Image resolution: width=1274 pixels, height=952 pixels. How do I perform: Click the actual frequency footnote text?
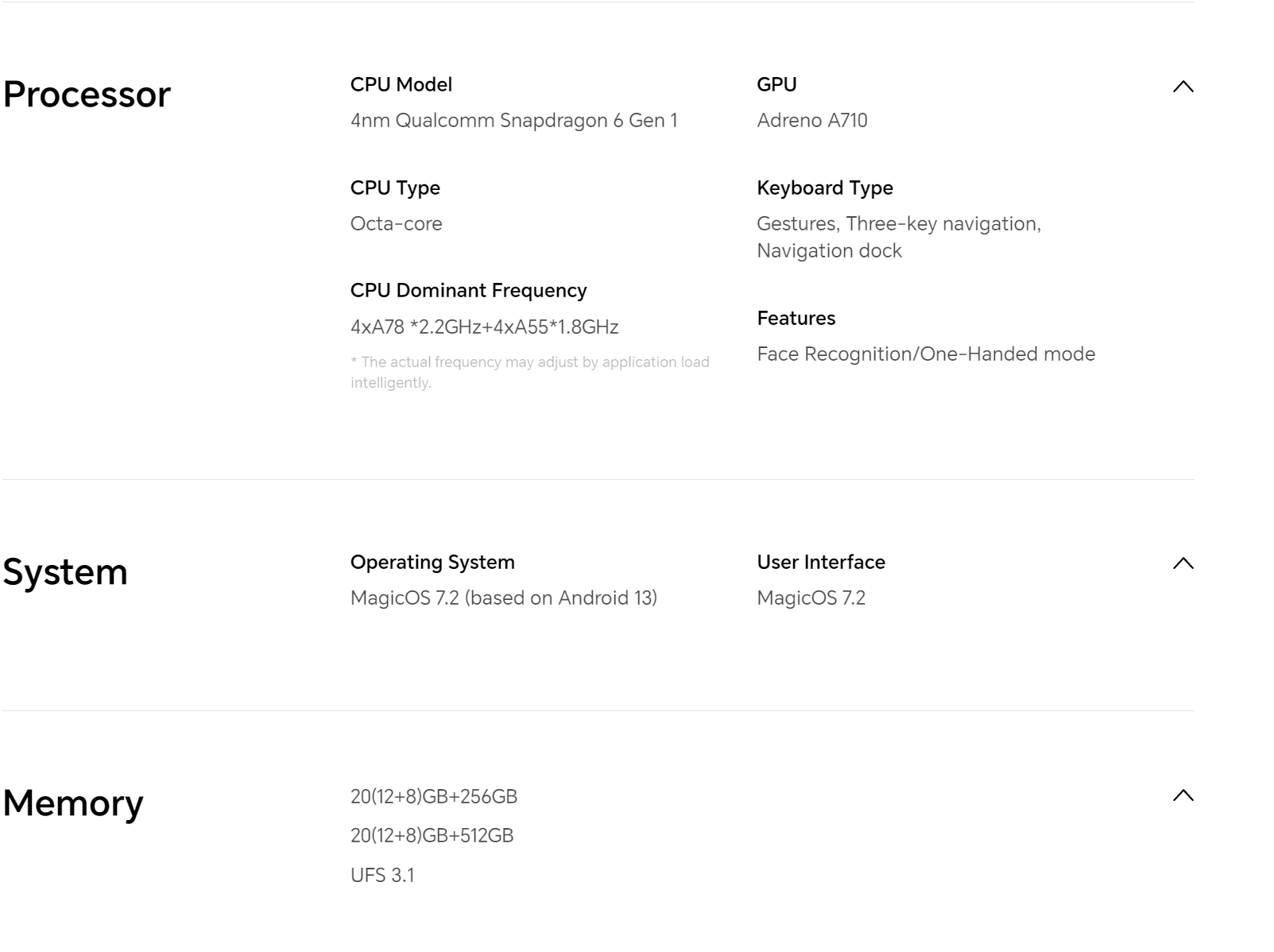point(529,372)
